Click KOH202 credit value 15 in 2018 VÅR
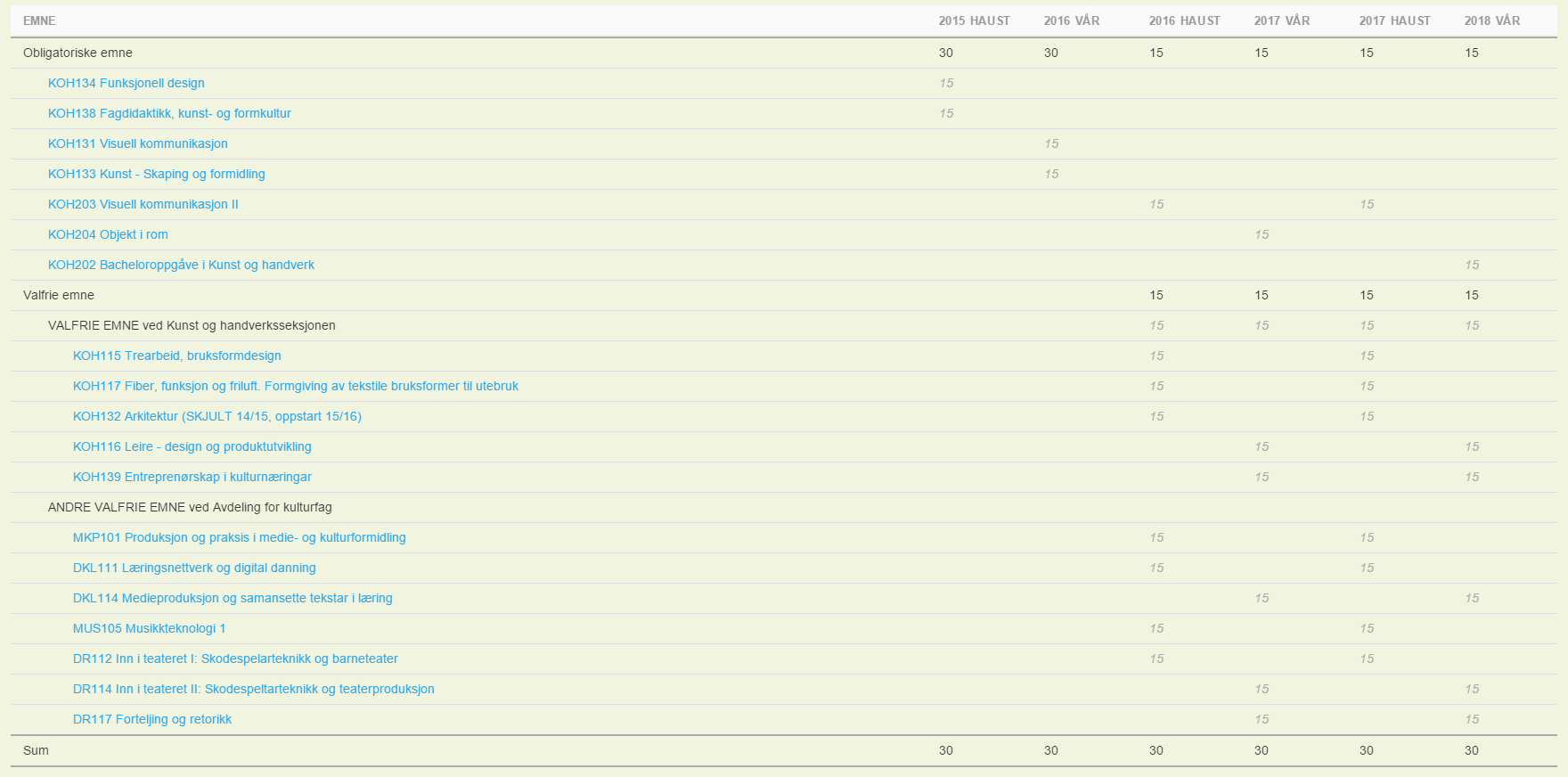The height and width of the screenshot is (777, 1568). point(1472,265)
